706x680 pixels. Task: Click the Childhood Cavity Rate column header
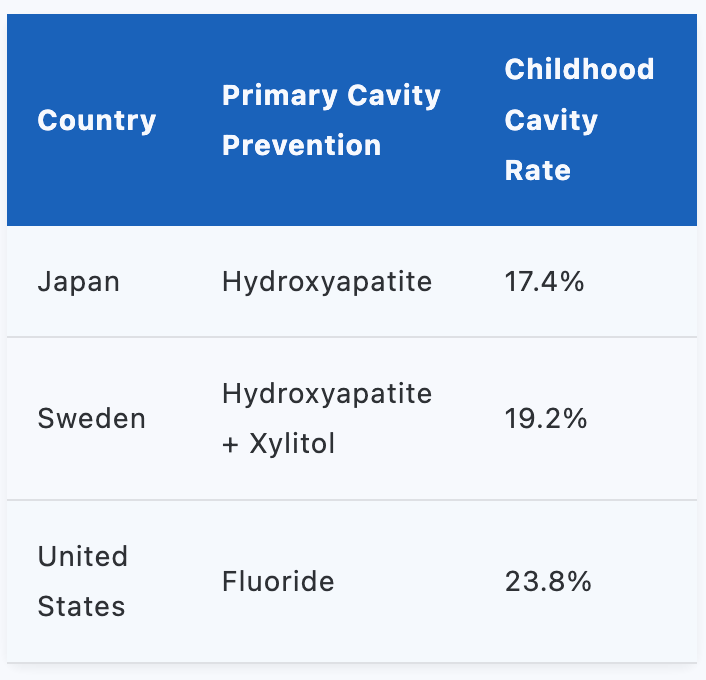(579, 120)
